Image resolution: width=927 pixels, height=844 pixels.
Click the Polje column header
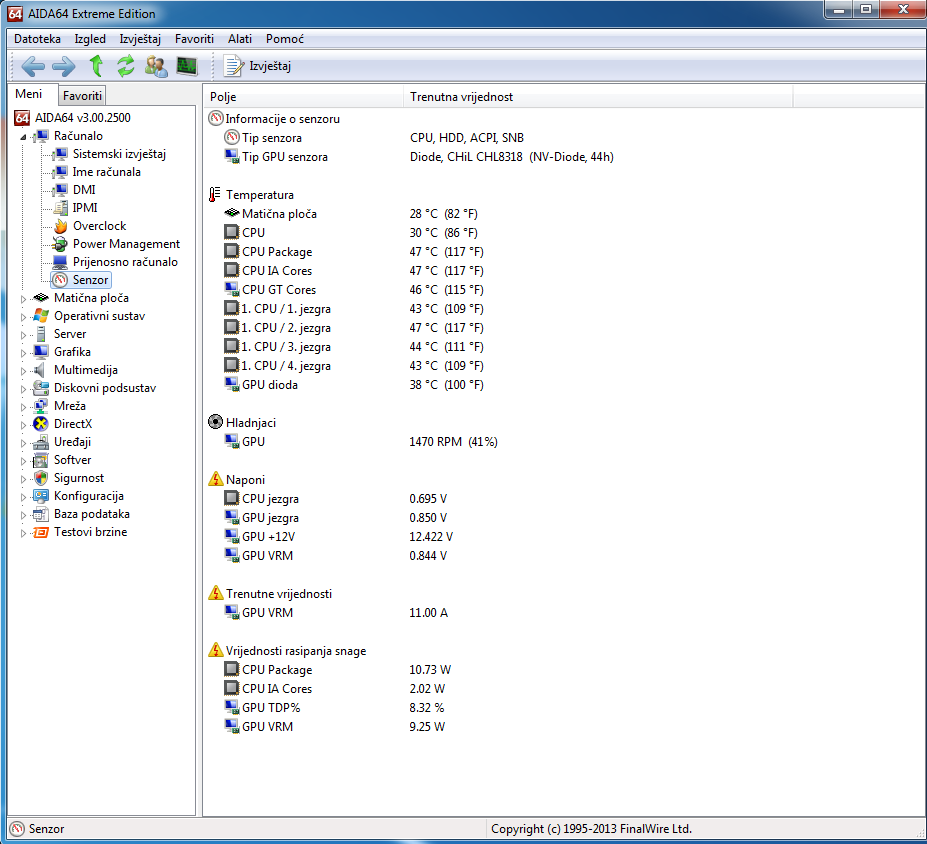point(304,97)
